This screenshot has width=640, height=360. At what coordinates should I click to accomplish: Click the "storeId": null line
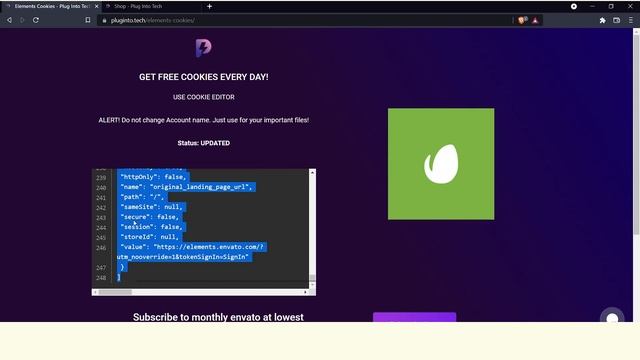click(149, 237)
